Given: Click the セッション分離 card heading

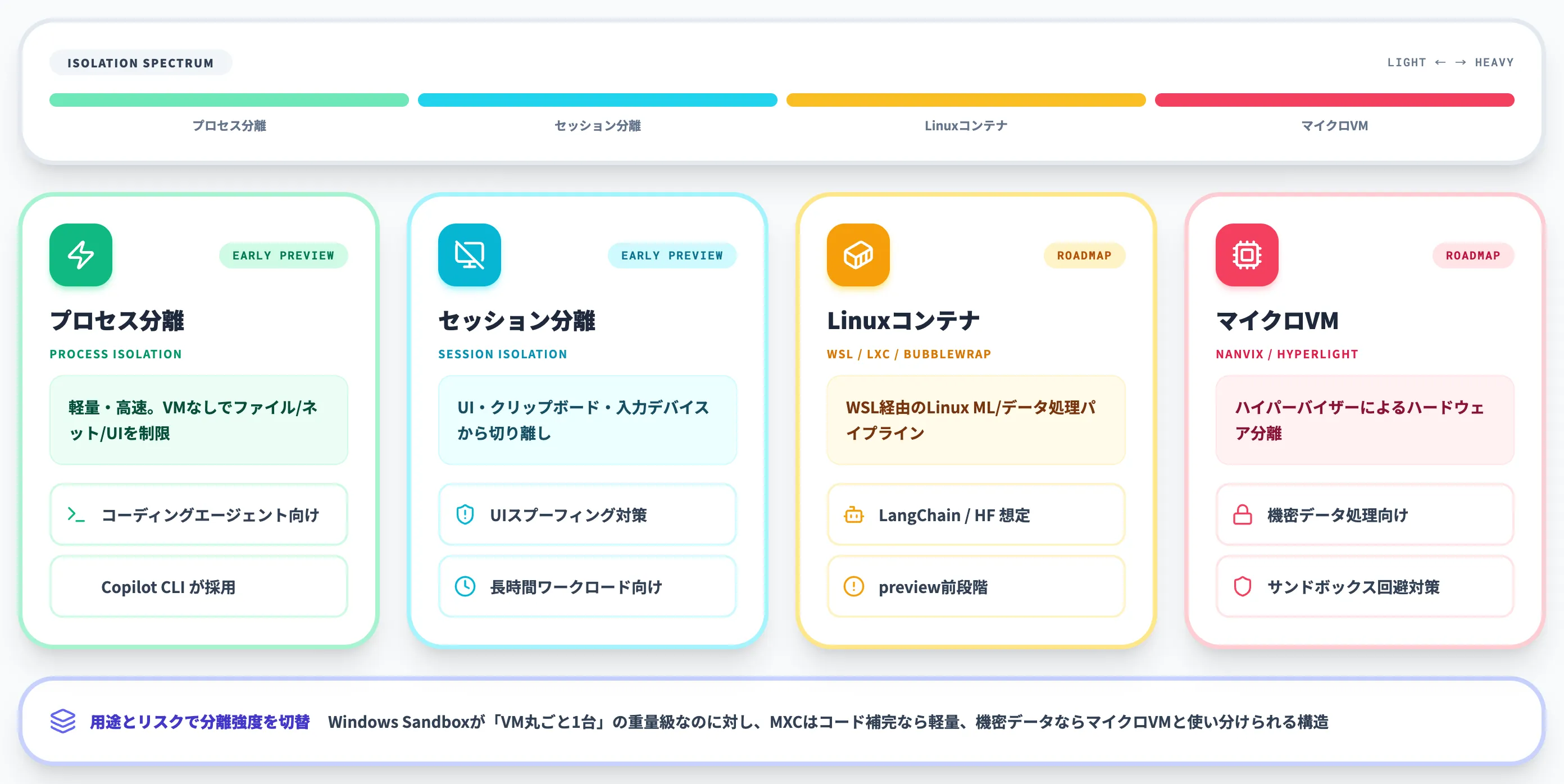Looking at the screenshot, I should pos(517,321).
